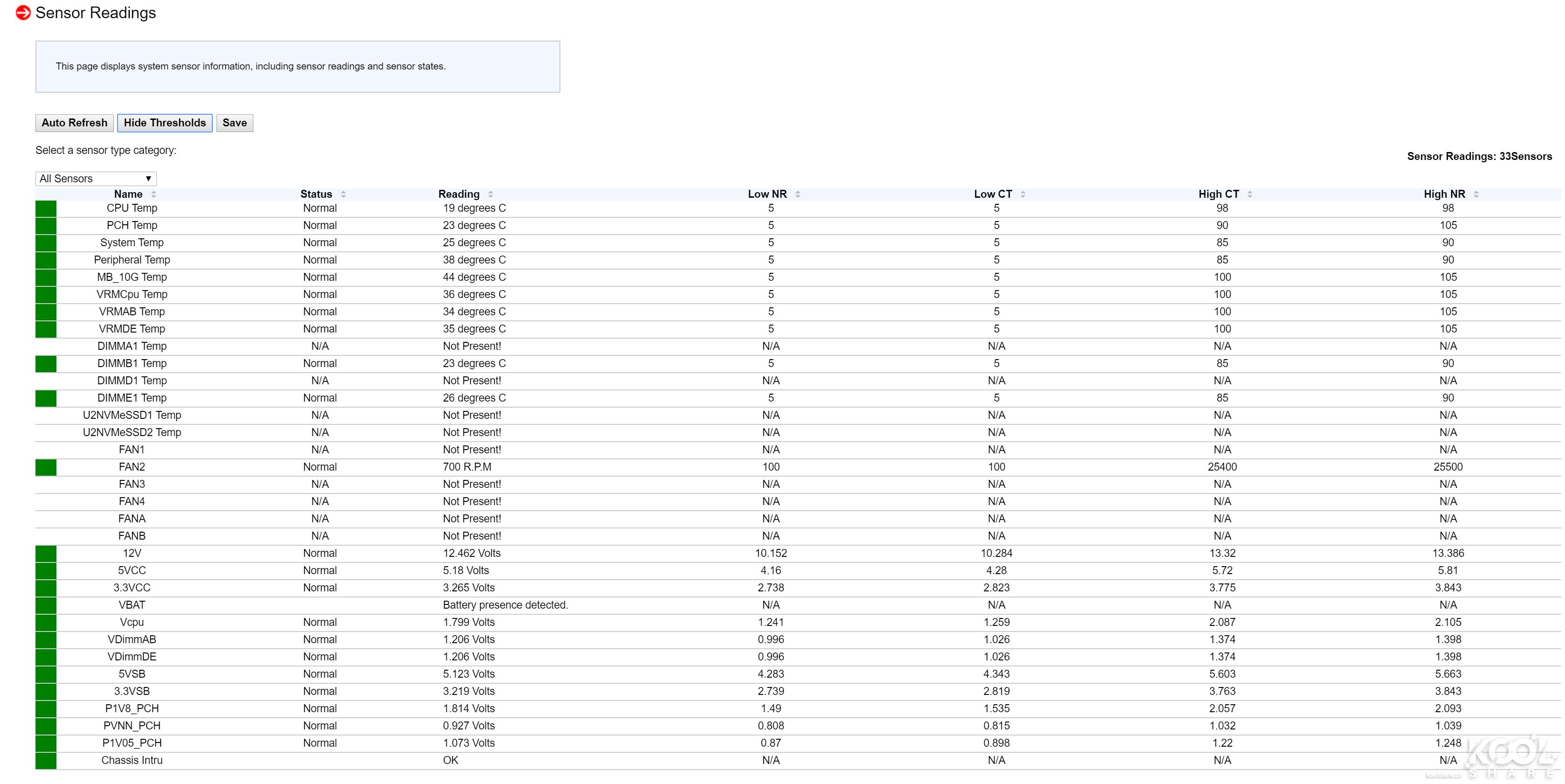Click green status indicator for FAN2
The image size is (1565, 784).
pos(46,467)
